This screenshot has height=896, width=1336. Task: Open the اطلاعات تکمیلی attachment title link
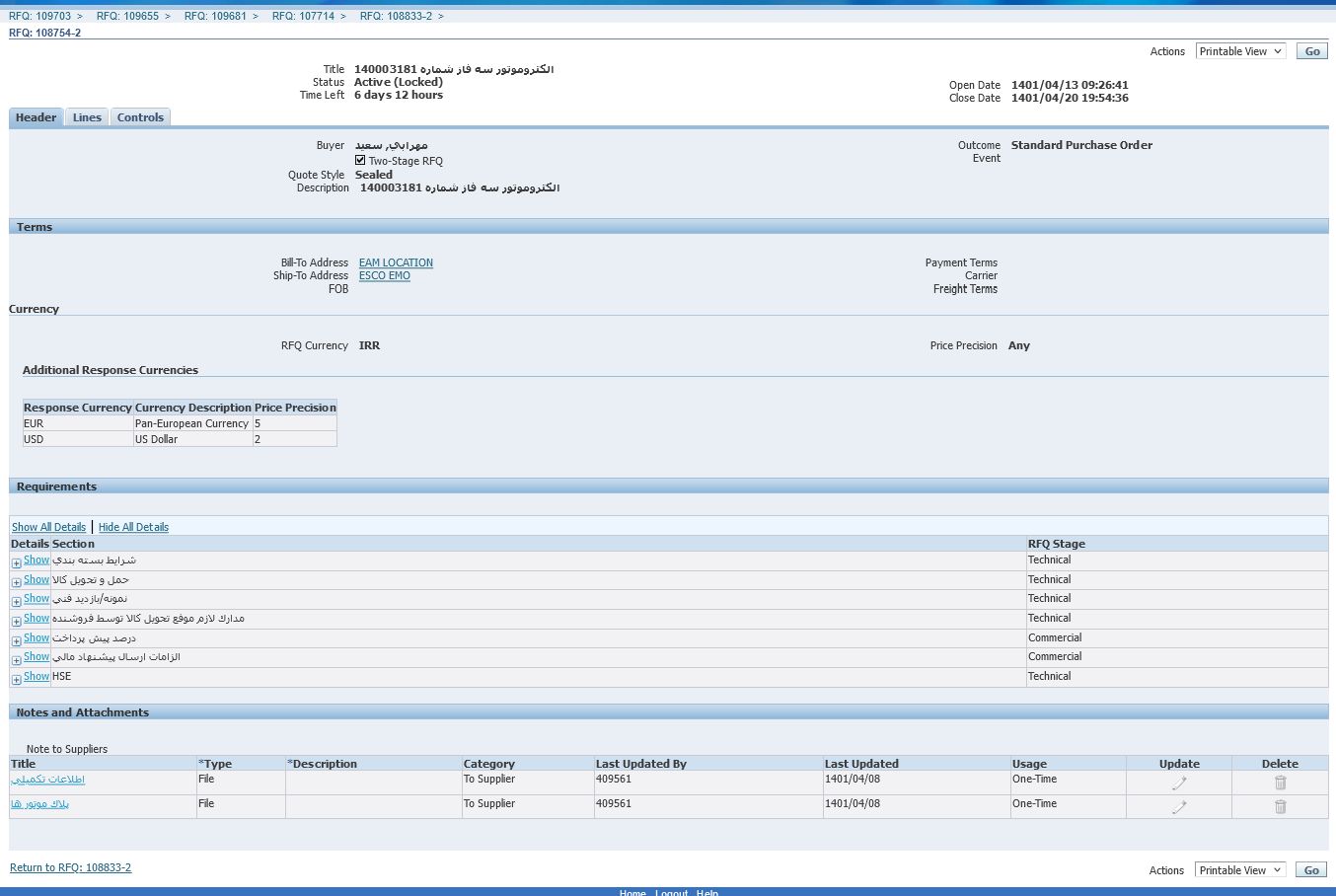click(x=47, y=780)
